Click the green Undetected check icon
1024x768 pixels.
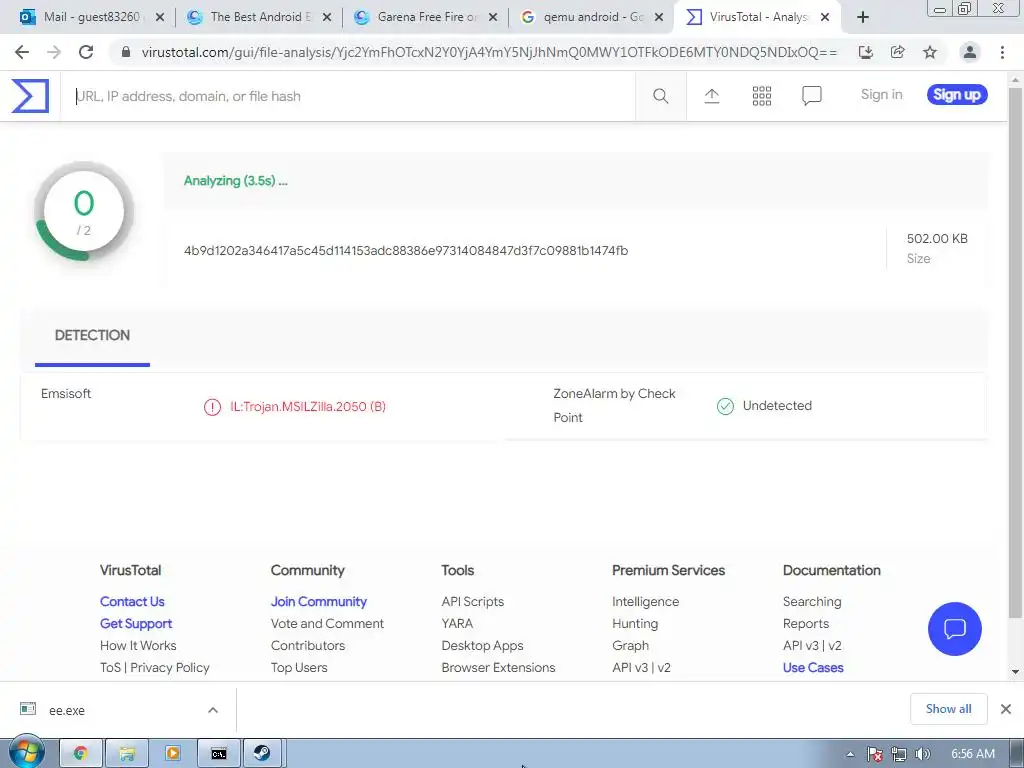click(x=725, y=406)
